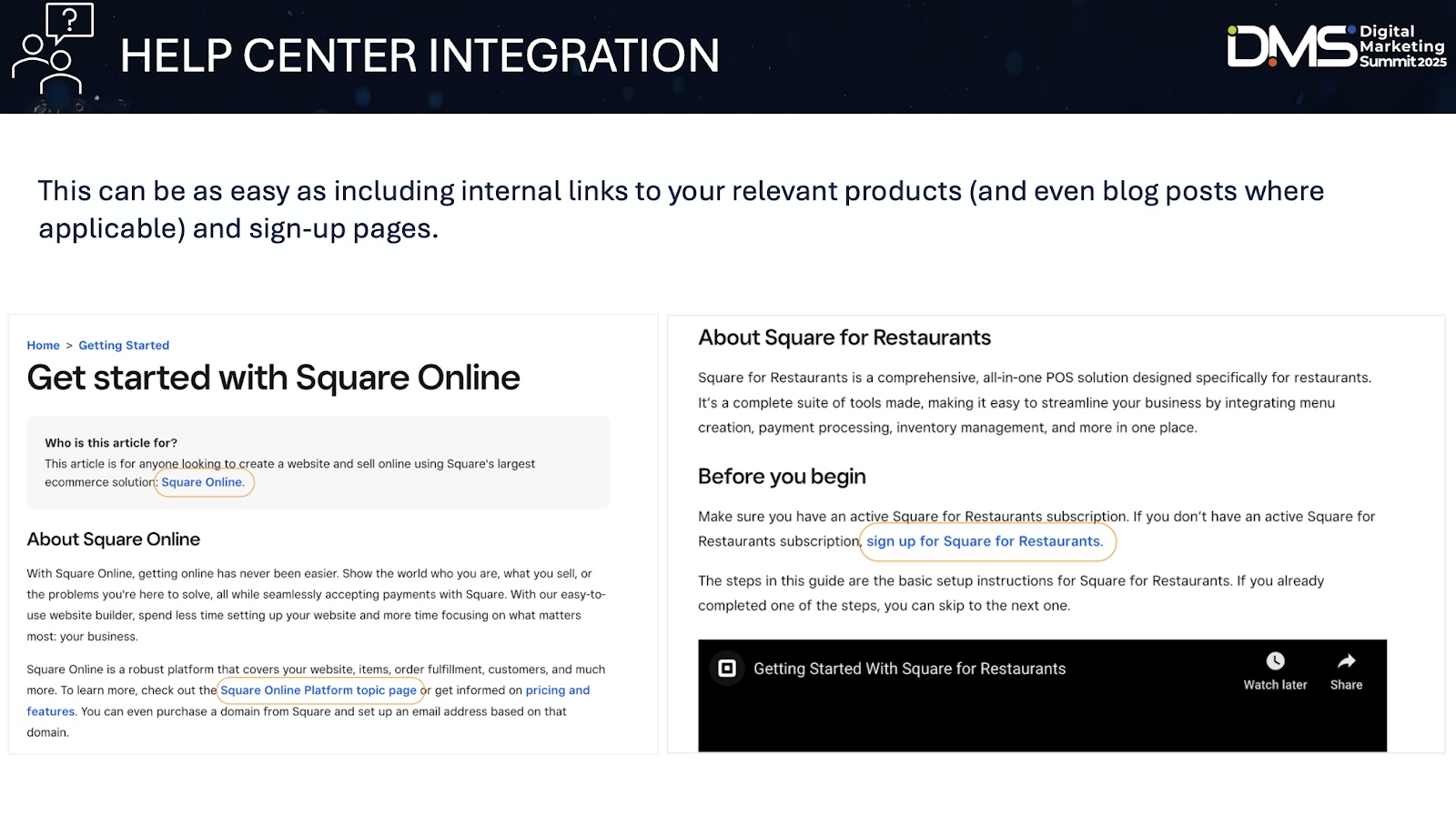This screenshot has width=1456, height=816.
Task: Click the Share arrow icon on video
Action: point(1346,661)
